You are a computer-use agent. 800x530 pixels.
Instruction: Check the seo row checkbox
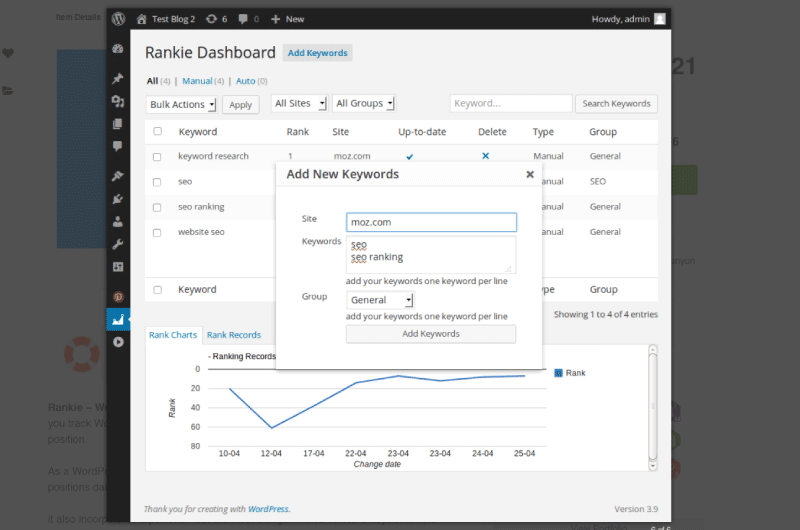(157, 182)
